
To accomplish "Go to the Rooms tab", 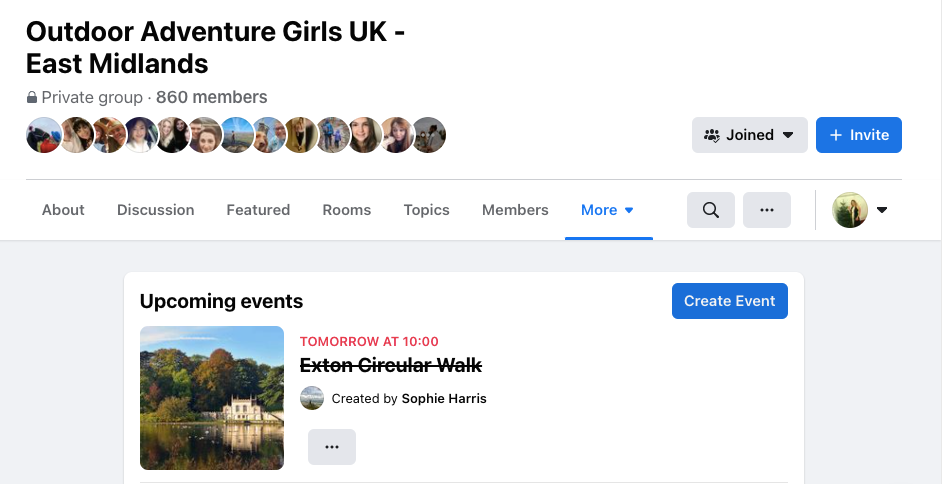I will (x=347, y=210).
